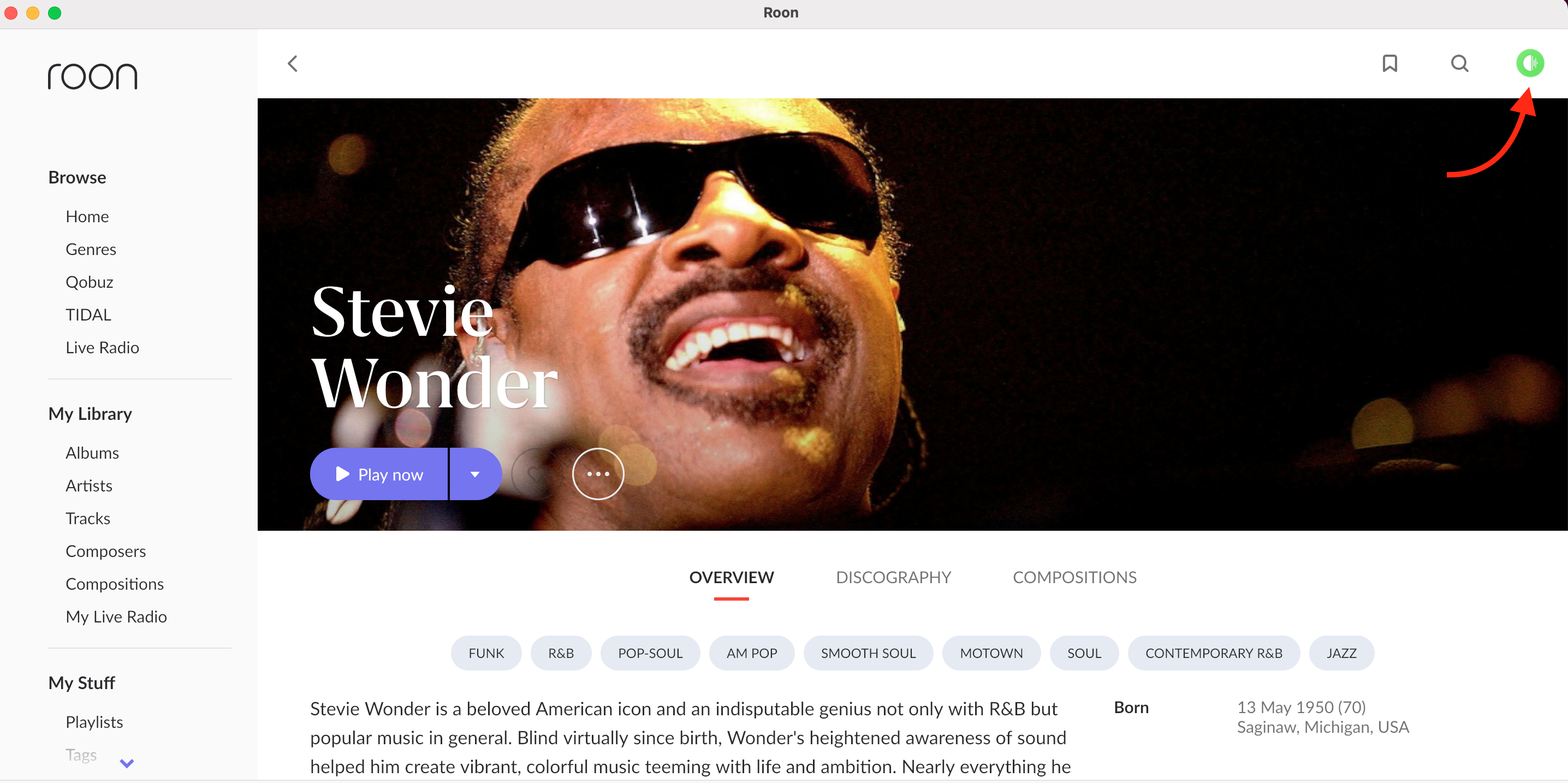Screen dimensions: 1568x783
Task: Select the Overview tab
Action: (x=731, y=577)
